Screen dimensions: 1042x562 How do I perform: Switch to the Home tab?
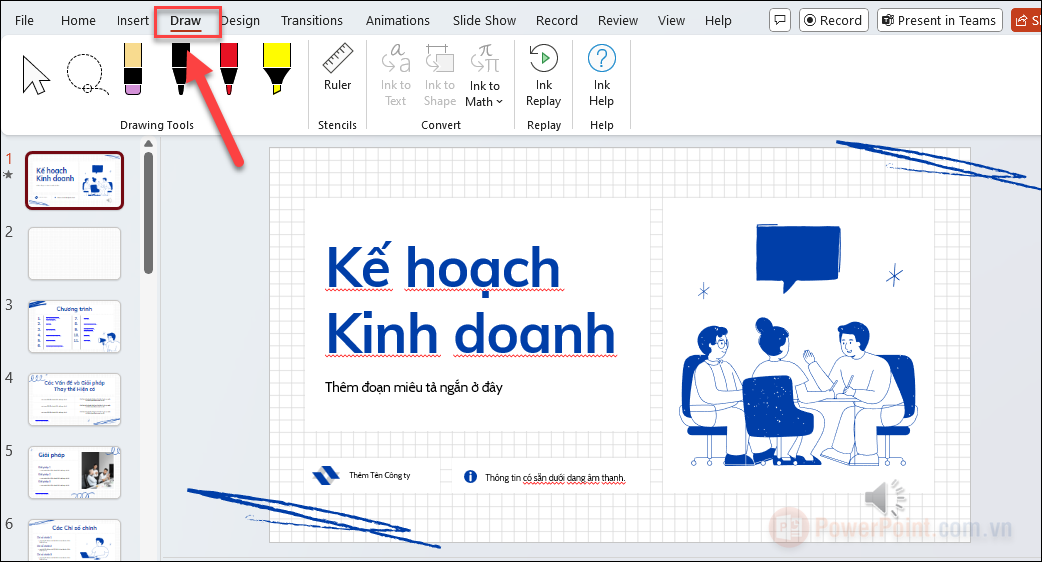(78, 21)
